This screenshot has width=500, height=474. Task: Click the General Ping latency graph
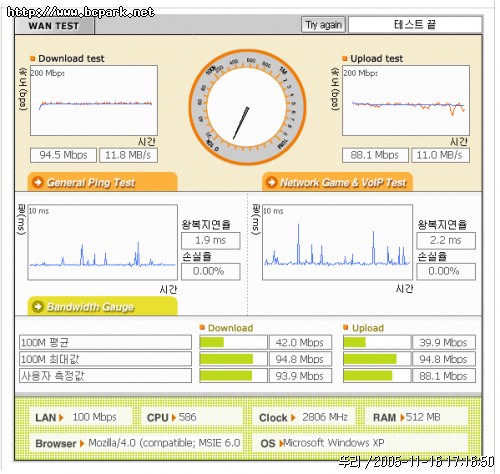tap(103, 242)
